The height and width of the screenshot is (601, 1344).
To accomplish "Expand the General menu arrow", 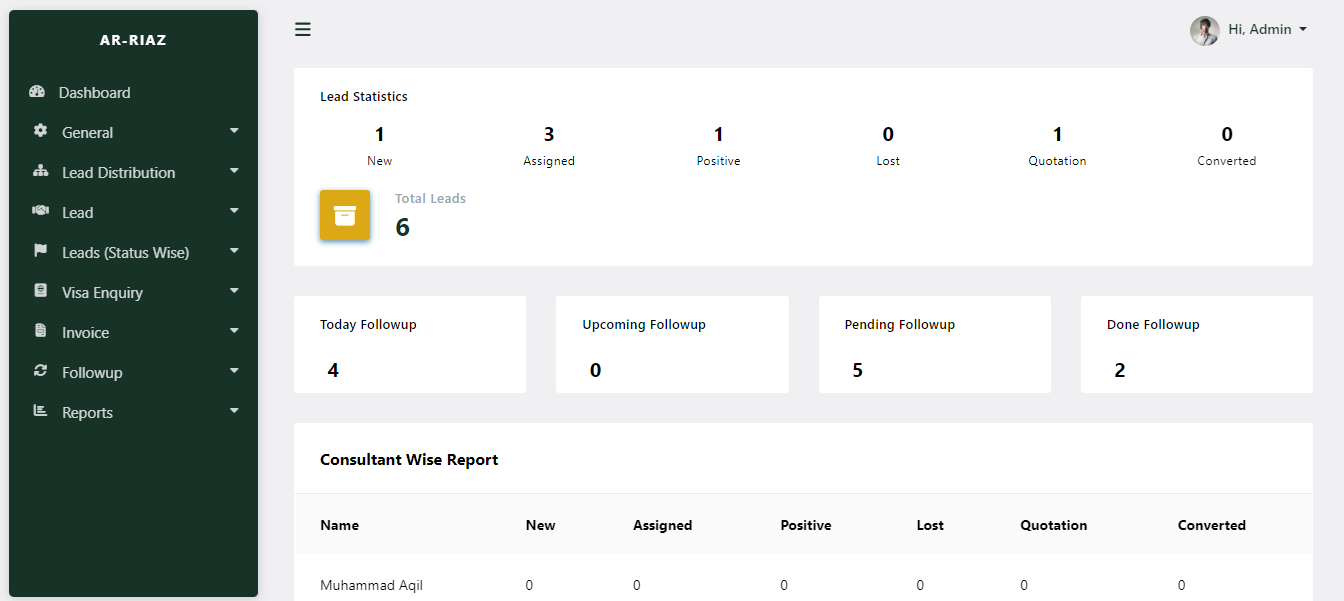I will pyautogui.click(x=234, y=131).
